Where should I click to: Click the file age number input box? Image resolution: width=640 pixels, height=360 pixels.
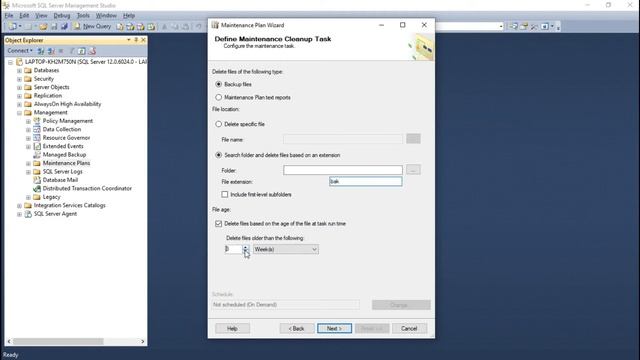(x=233, y=249)
